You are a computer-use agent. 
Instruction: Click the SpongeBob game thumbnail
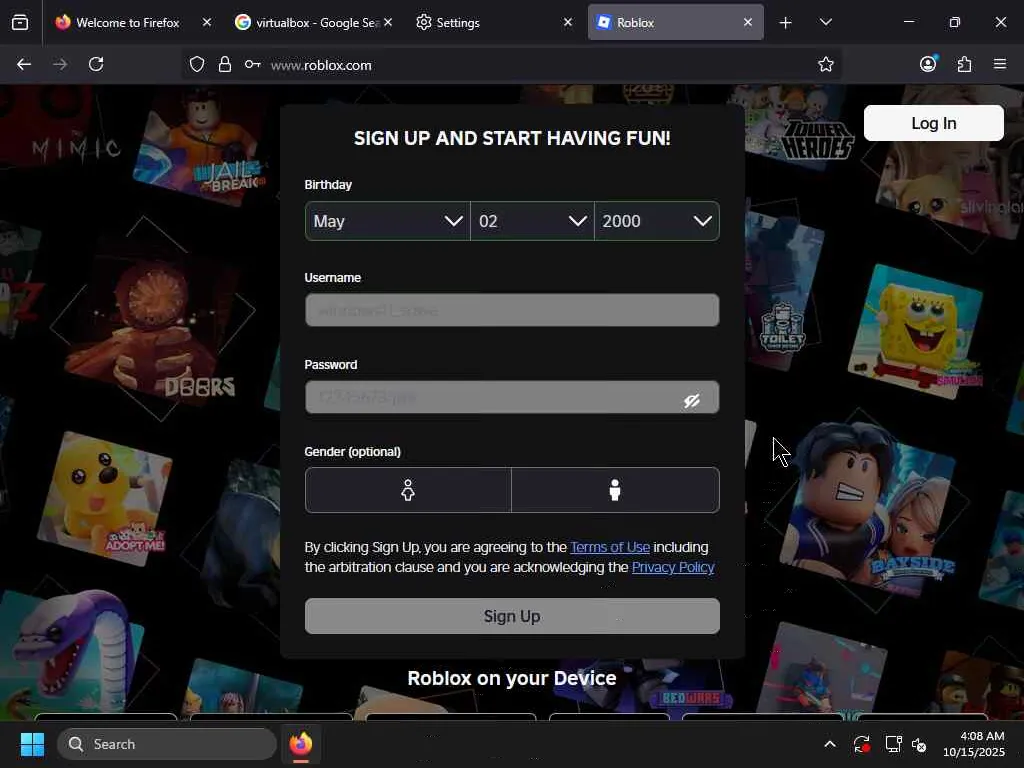click(916, 330)
